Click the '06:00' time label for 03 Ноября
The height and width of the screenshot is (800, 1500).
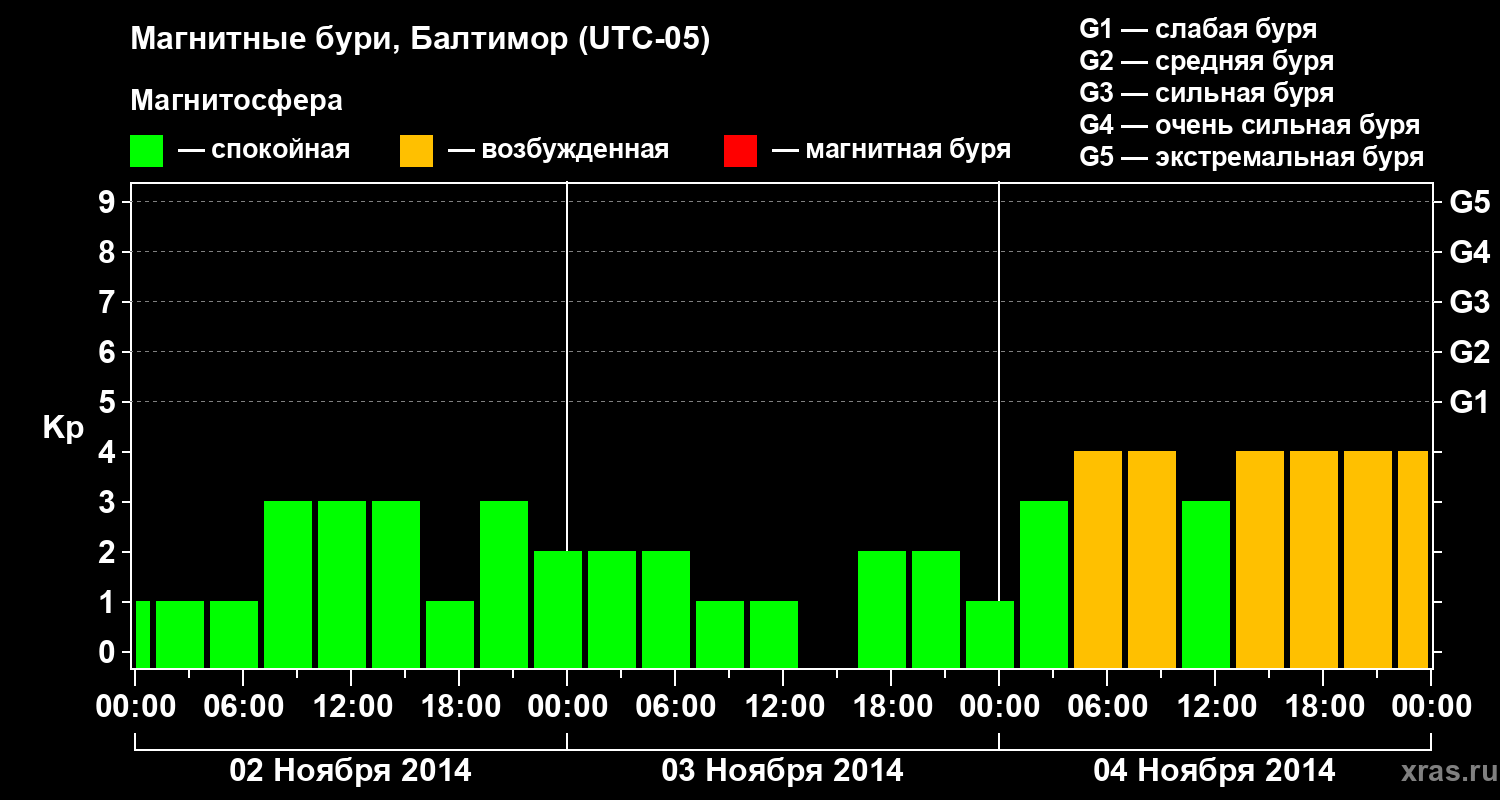pyautogui.click(x=675, y=706)
